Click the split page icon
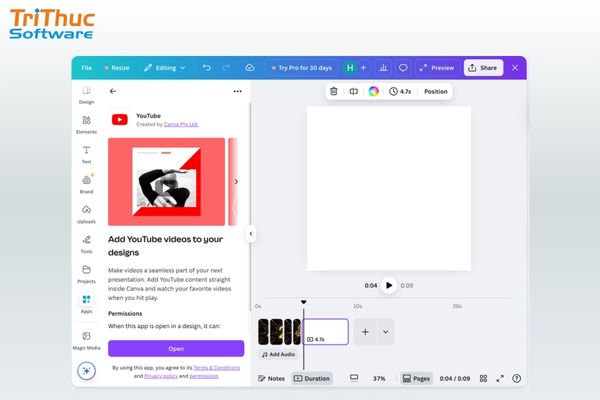The image size is (600, 400). pyautogui.click(x=354, y=91)
